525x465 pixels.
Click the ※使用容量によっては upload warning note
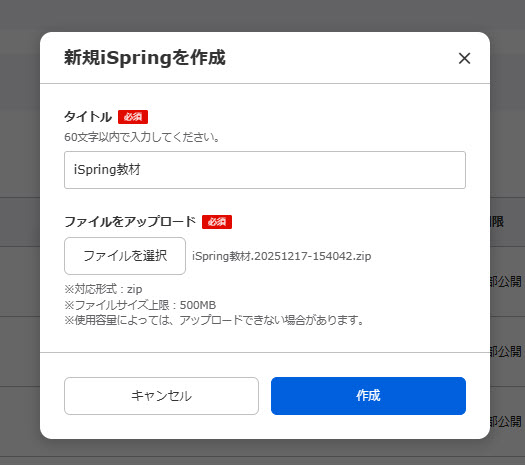[214, 320]
